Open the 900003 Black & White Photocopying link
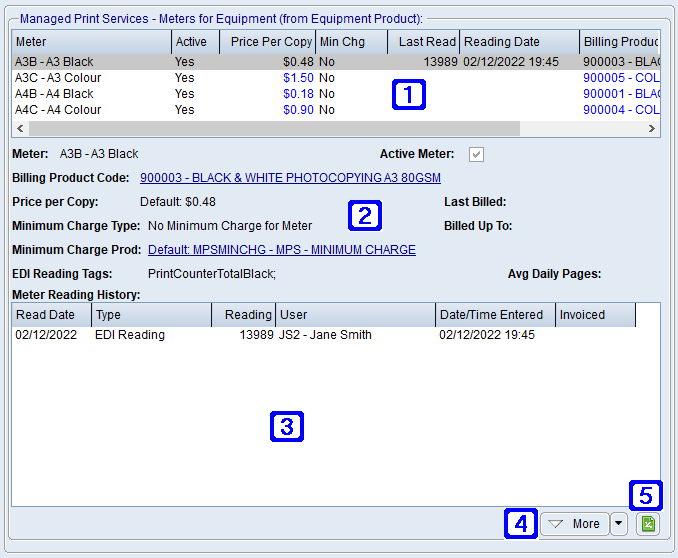Image resolution: width=678 pixels, height=558 pixels. pyautogui.click(x=290, y=177)
